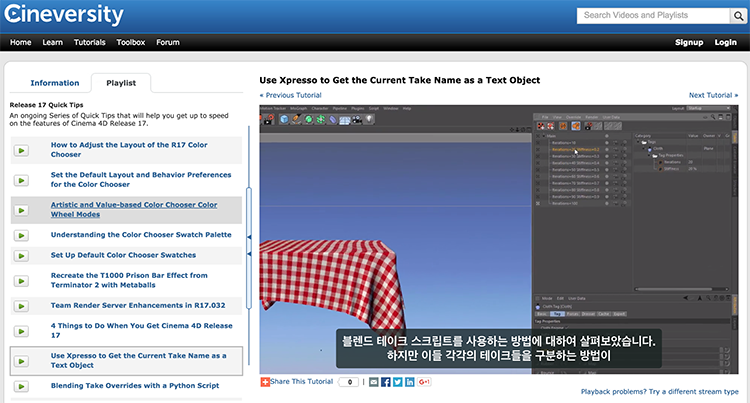The width and height of the screenshot is (750, 403).
Task: Switch to the Playlist tab
Action: (x=121, y=83)
